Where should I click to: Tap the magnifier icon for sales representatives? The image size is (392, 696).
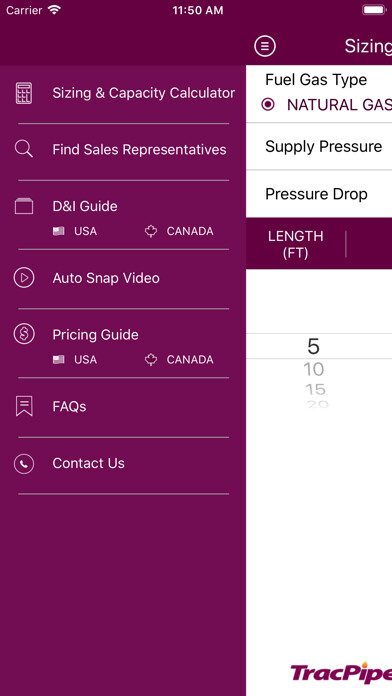coord(24,149)
